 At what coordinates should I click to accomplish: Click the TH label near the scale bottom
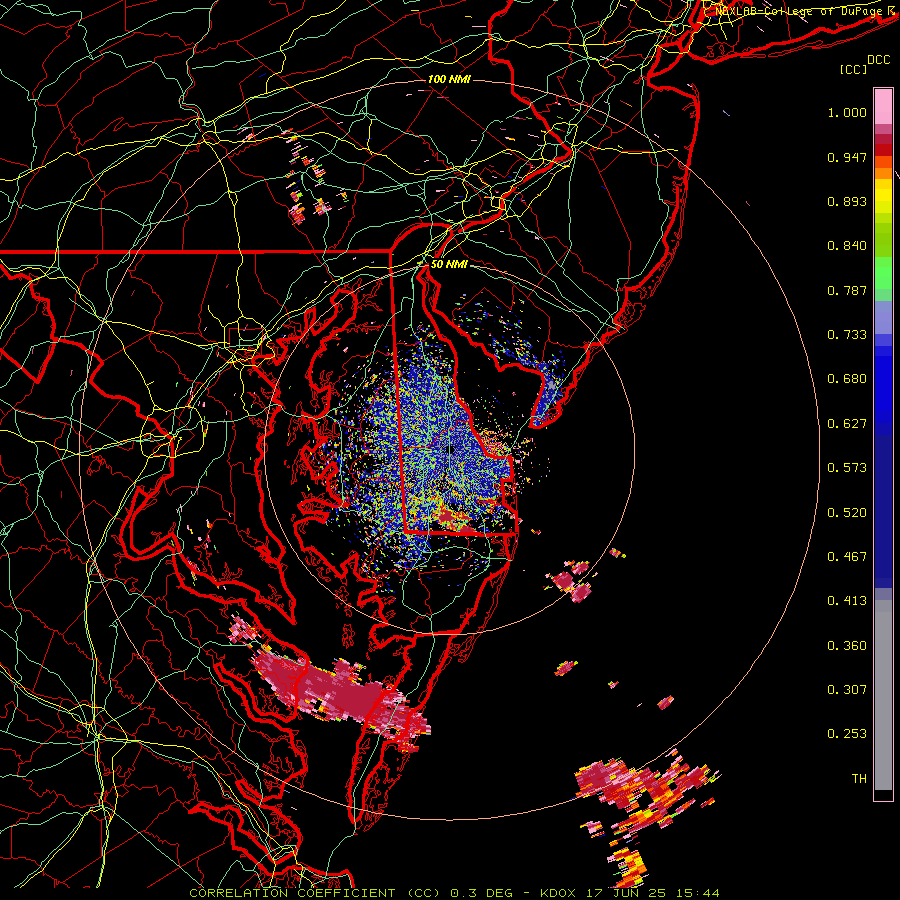pyautogui.click(x=859, y=779)
